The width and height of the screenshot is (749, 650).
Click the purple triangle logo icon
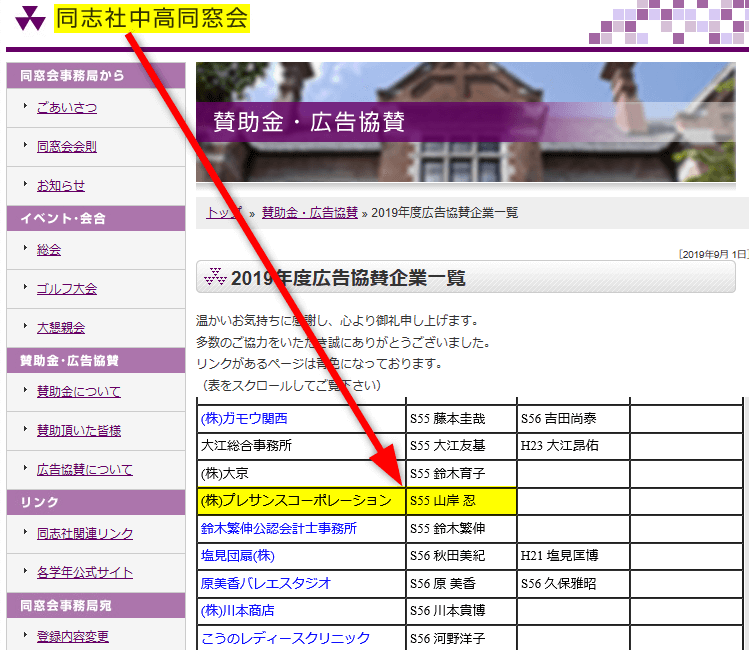click(30, 19)
